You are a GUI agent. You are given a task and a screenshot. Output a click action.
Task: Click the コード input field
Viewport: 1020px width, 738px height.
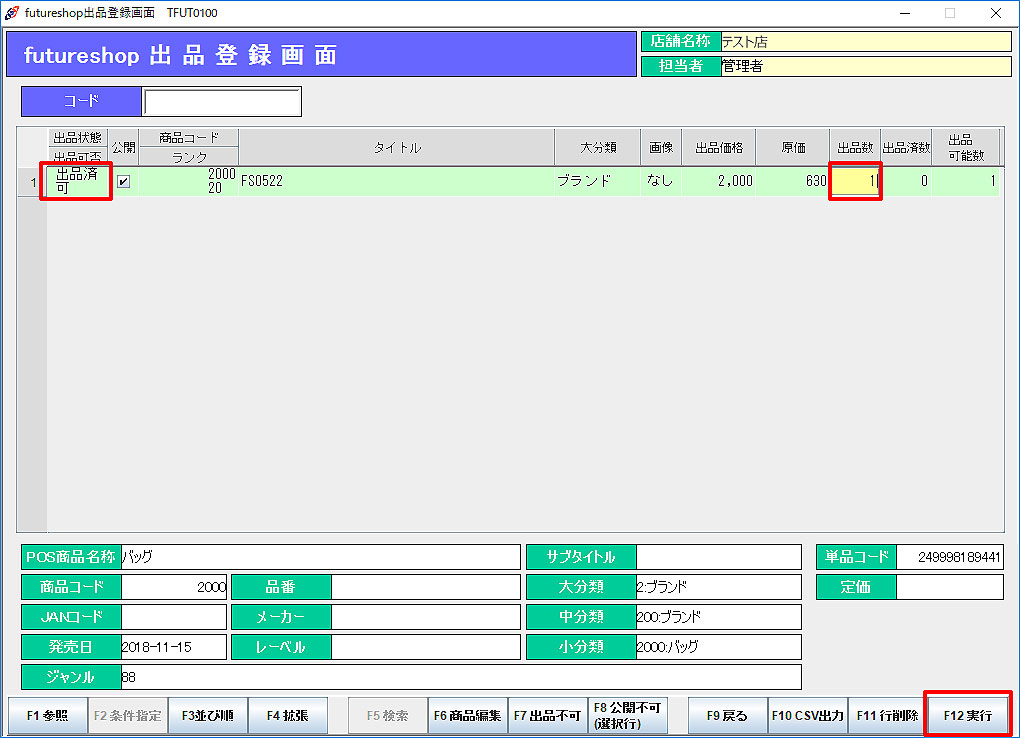221,102
